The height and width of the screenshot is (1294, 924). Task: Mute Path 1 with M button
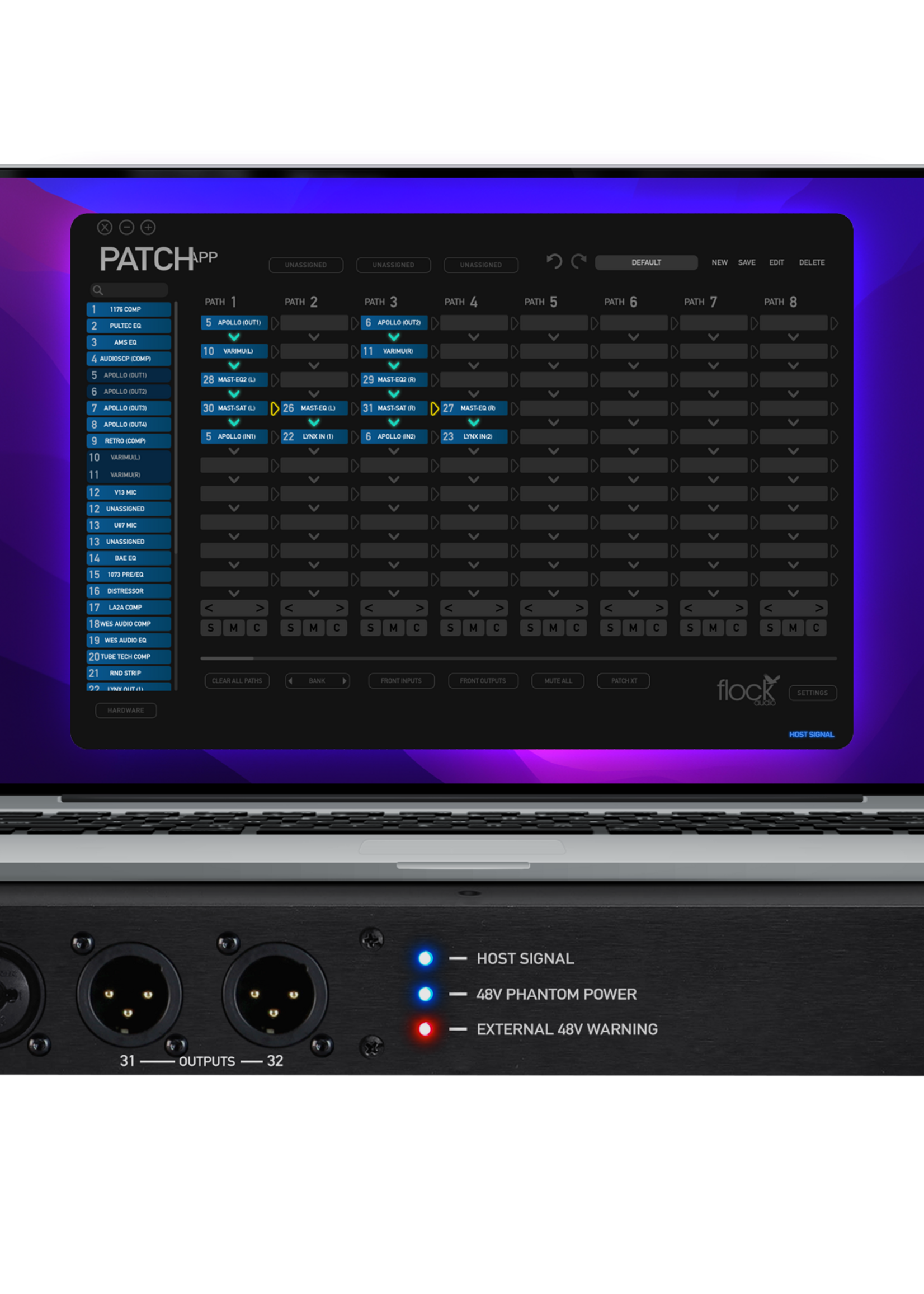pyautogui.click(x=234, y=628)
